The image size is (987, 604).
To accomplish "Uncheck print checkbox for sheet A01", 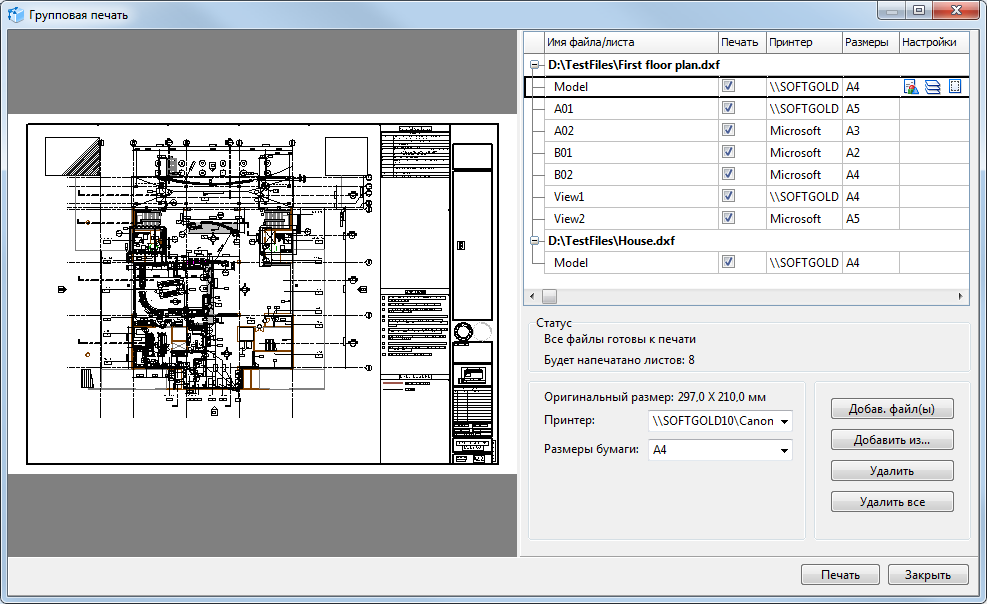I will [x=729, y=108].
